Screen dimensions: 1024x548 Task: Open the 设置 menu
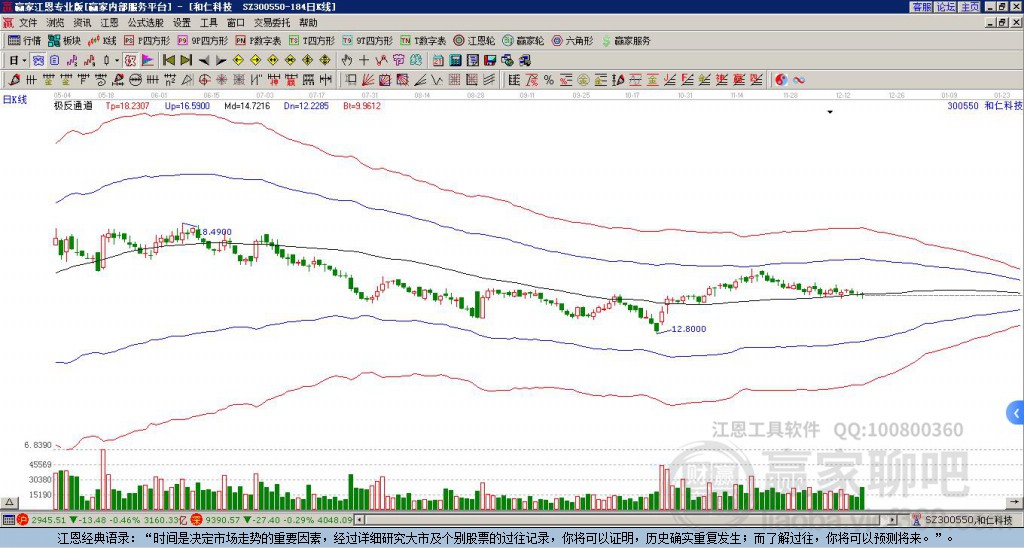click(182, 23)
